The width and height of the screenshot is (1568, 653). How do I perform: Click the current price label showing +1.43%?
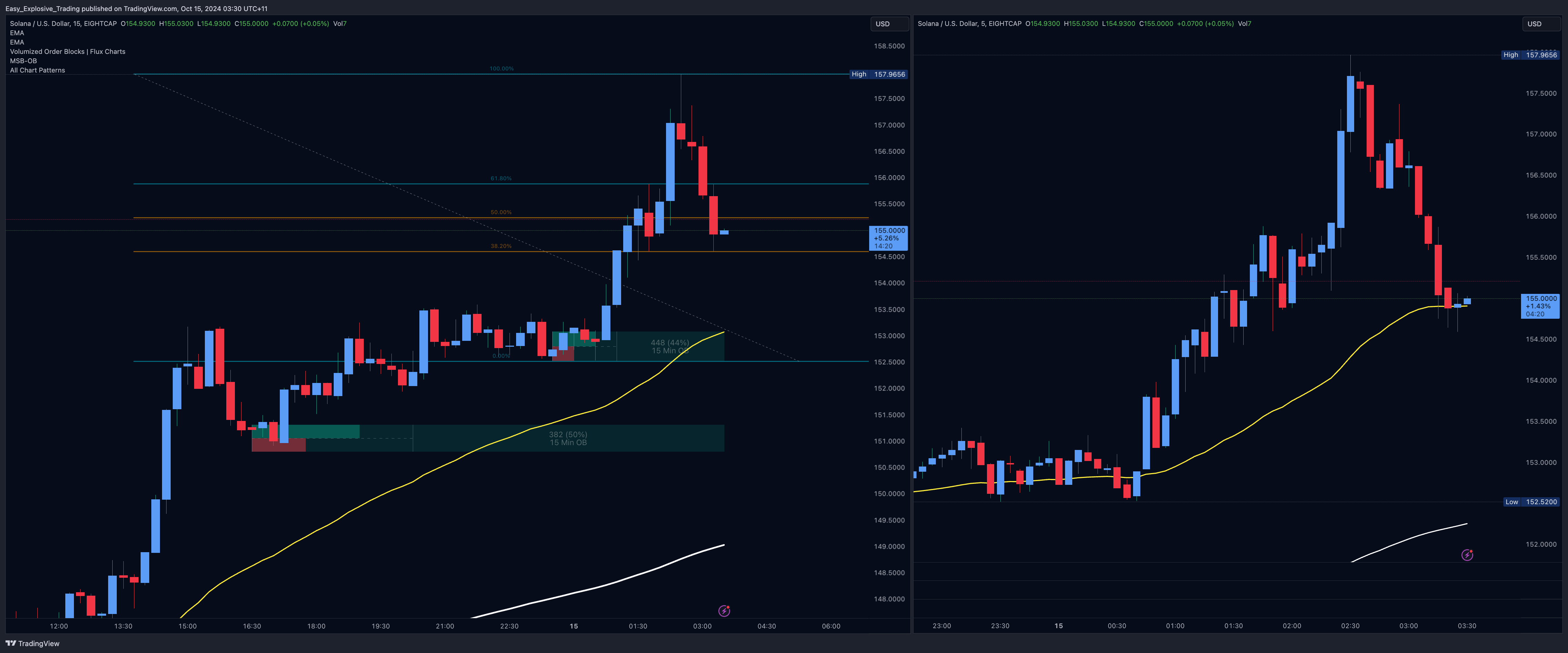(x=1540, y=306)
